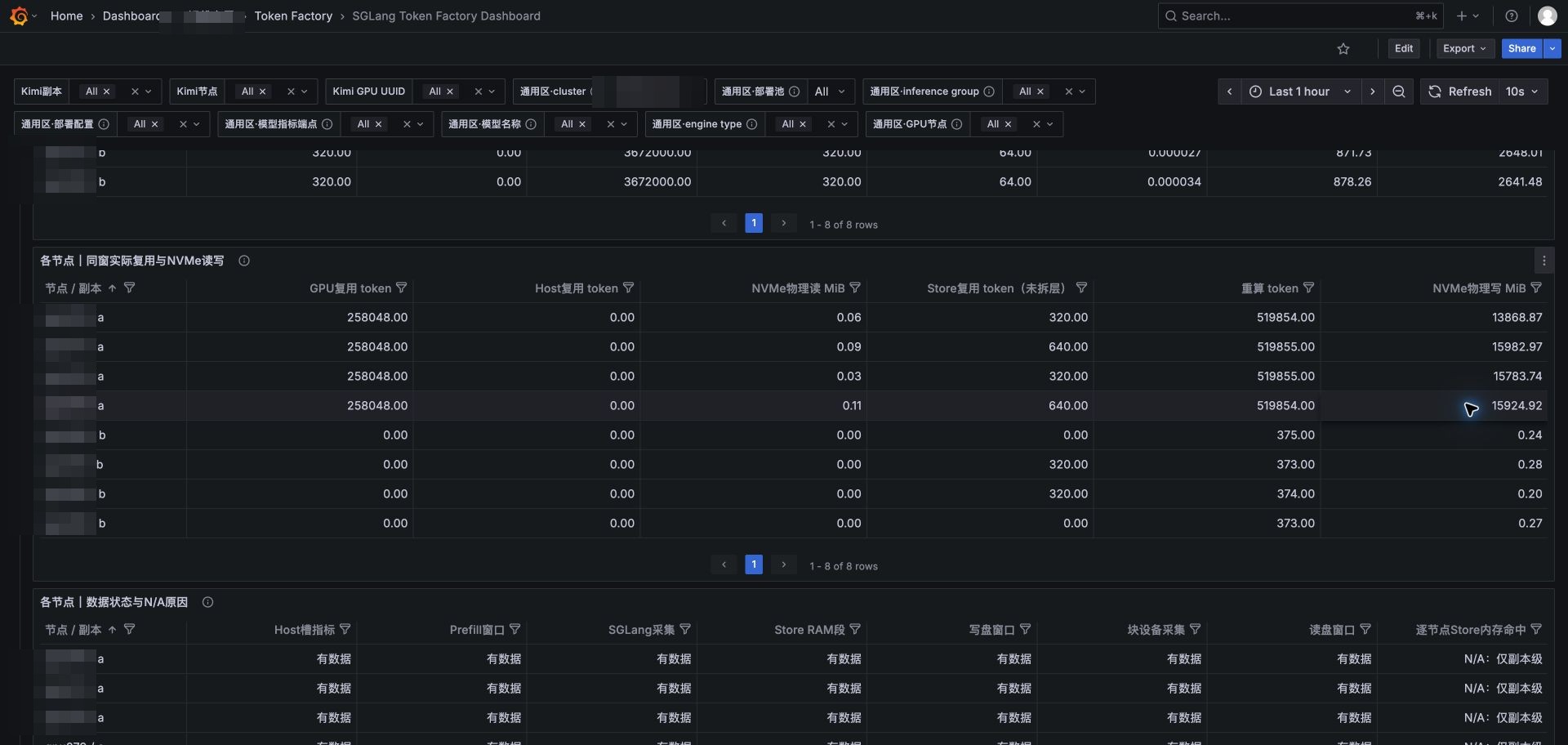Show info for 各节点｜同窗实际复用与NVMe读写 panel
The width and height of the screenshot is (1568, 745).
click(x=243, y=261)
